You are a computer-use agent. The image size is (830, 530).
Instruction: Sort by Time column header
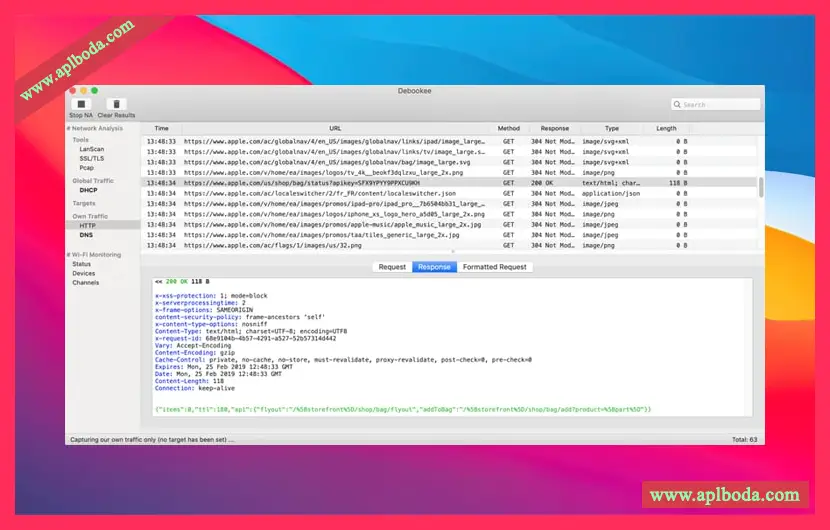point(161,128)
